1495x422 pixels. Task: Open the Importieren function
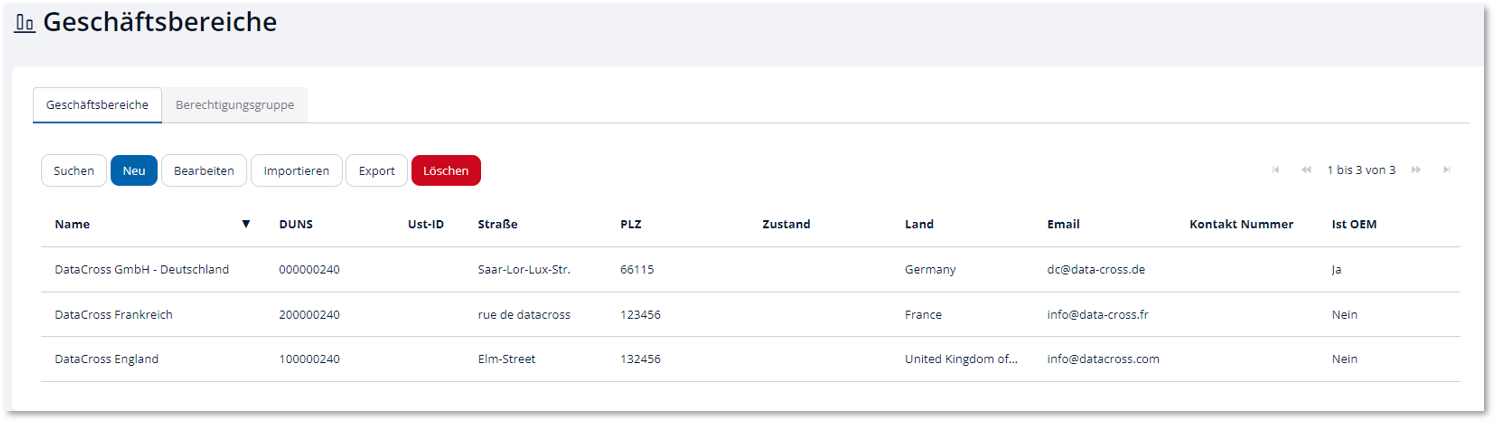pyautogui.click(x=296, y=171)
